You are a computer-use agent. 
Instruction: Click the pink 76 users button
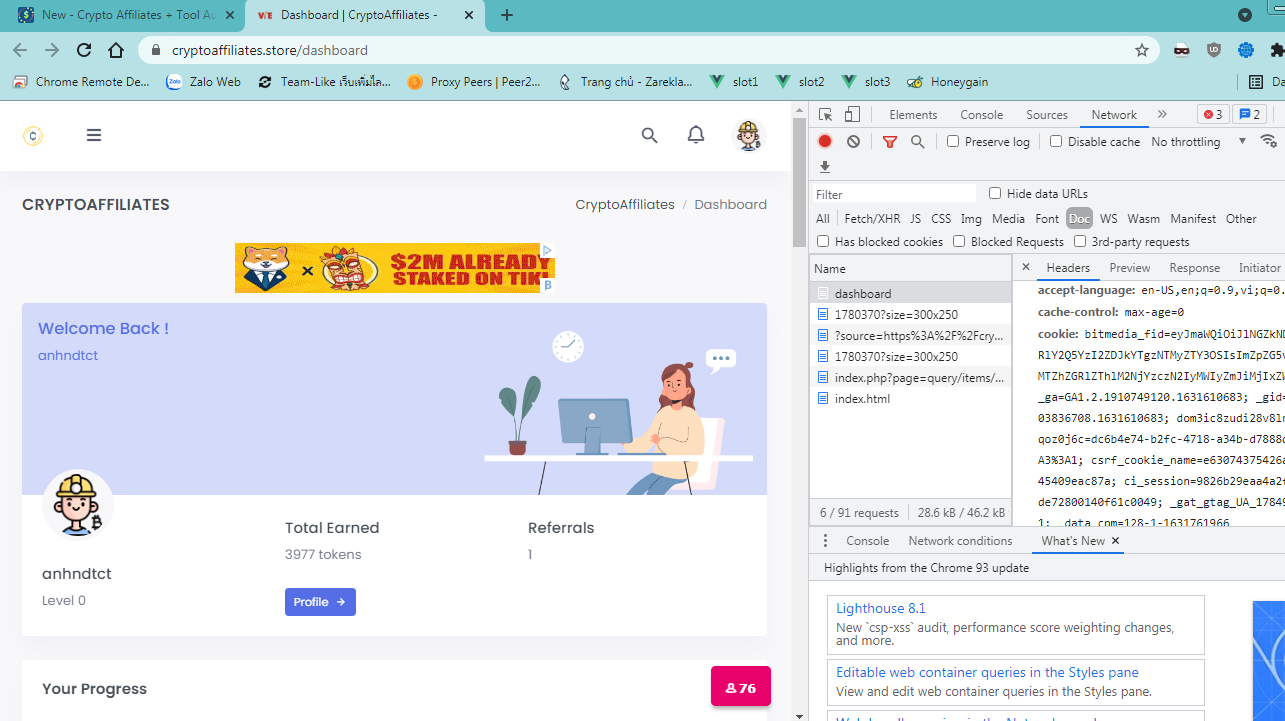741,687
